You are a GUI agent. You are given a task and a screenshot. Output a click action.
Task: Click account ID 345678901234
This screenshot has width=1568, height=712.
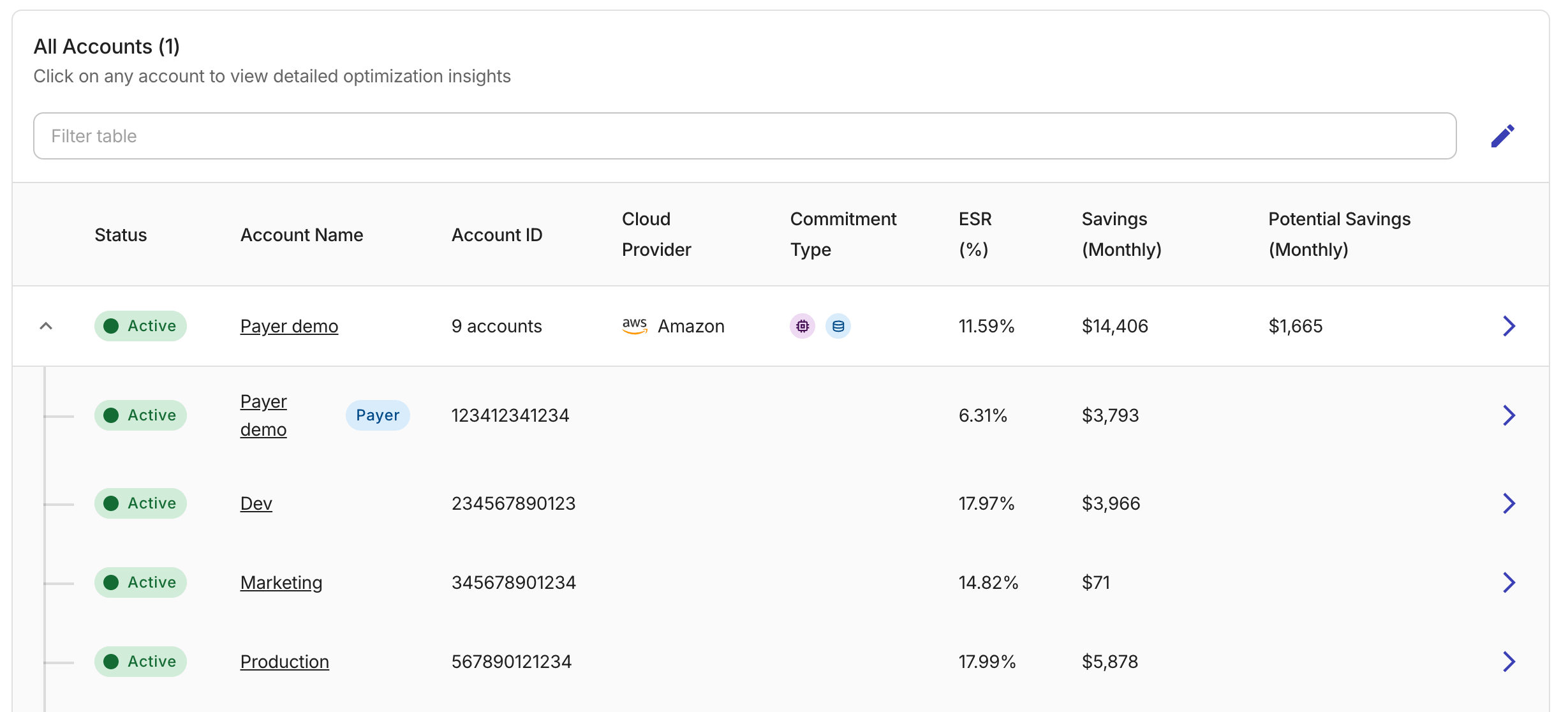[x=513, y=582]
